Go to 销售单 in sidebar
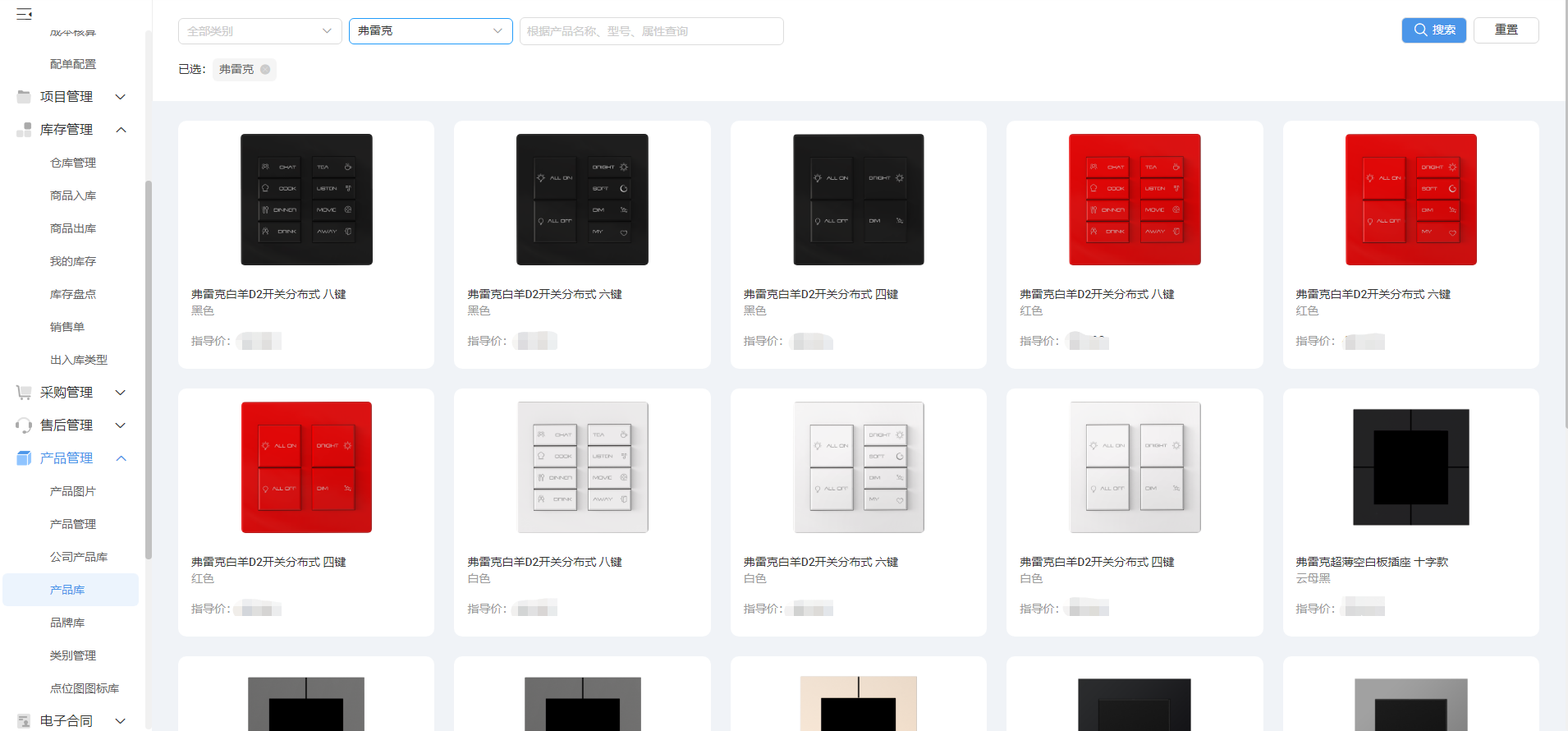Screen dimensions: 1568x731 67,327
